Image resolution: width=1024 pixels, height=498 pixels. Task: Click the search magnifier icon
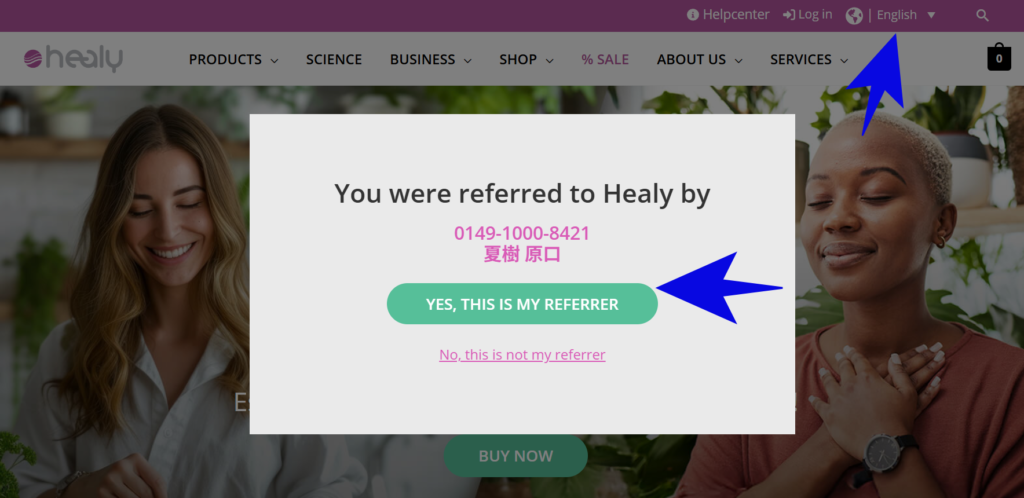(x=982, y=15)
